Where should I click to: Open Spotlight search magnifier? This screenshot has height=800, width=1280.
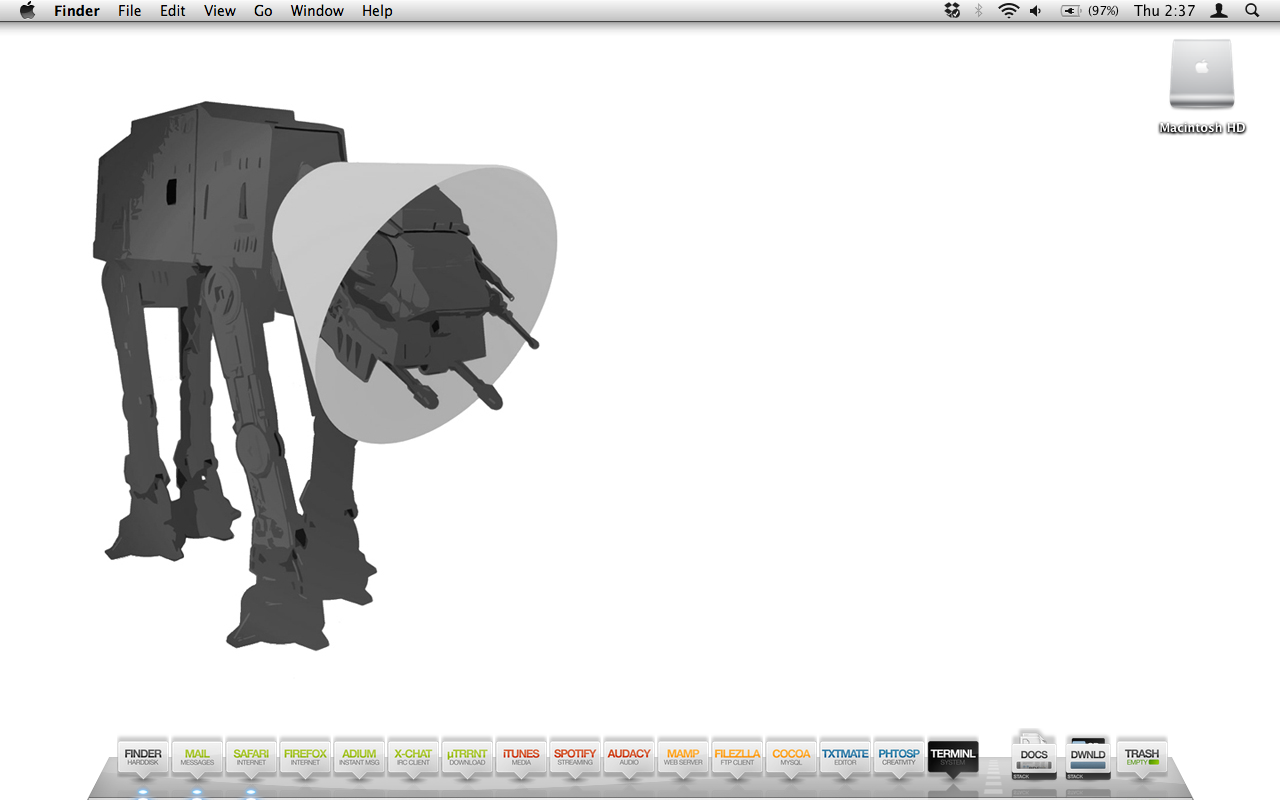pyautogui.click(x=1252, y=11)
